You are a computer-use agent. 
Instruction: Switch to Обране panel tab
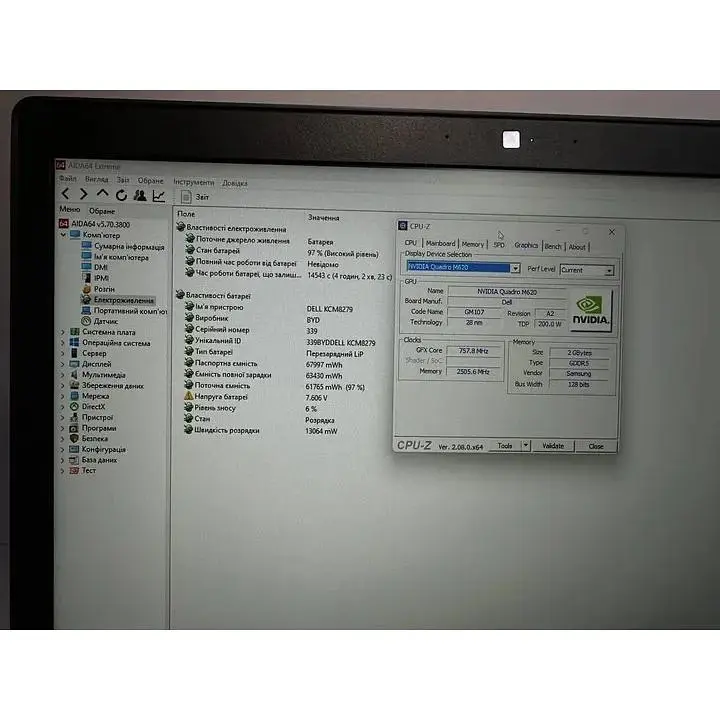click(x=102, y=211)
